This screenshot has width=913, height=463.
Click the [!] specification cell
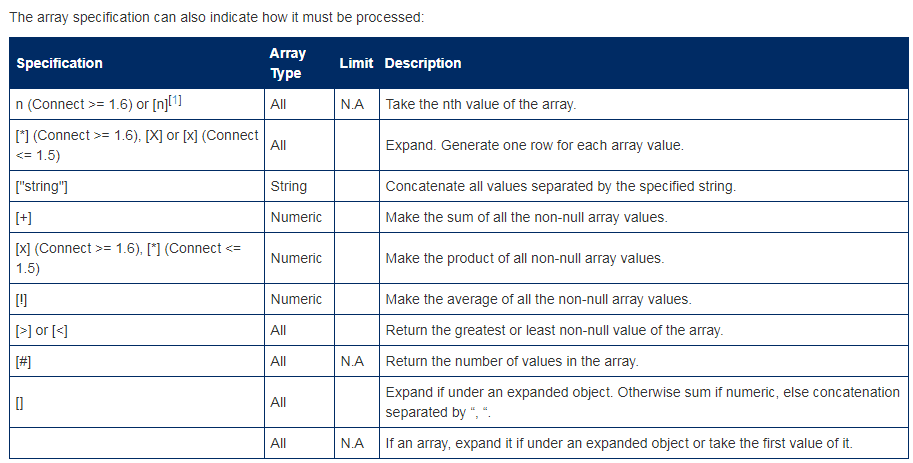pos(24,299)
